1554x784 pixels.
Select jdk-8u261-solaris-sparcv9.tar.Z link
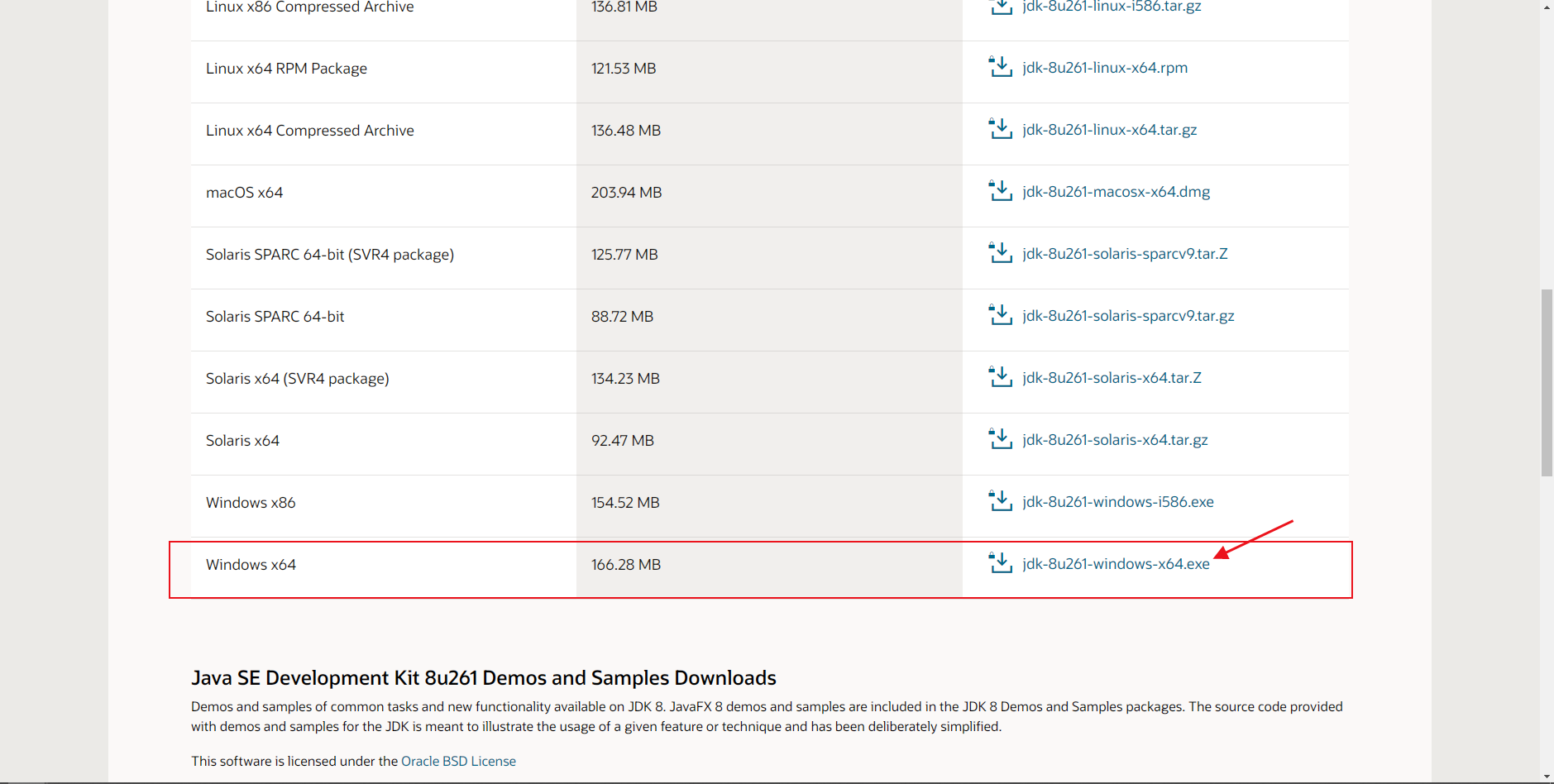point(1125,254)
